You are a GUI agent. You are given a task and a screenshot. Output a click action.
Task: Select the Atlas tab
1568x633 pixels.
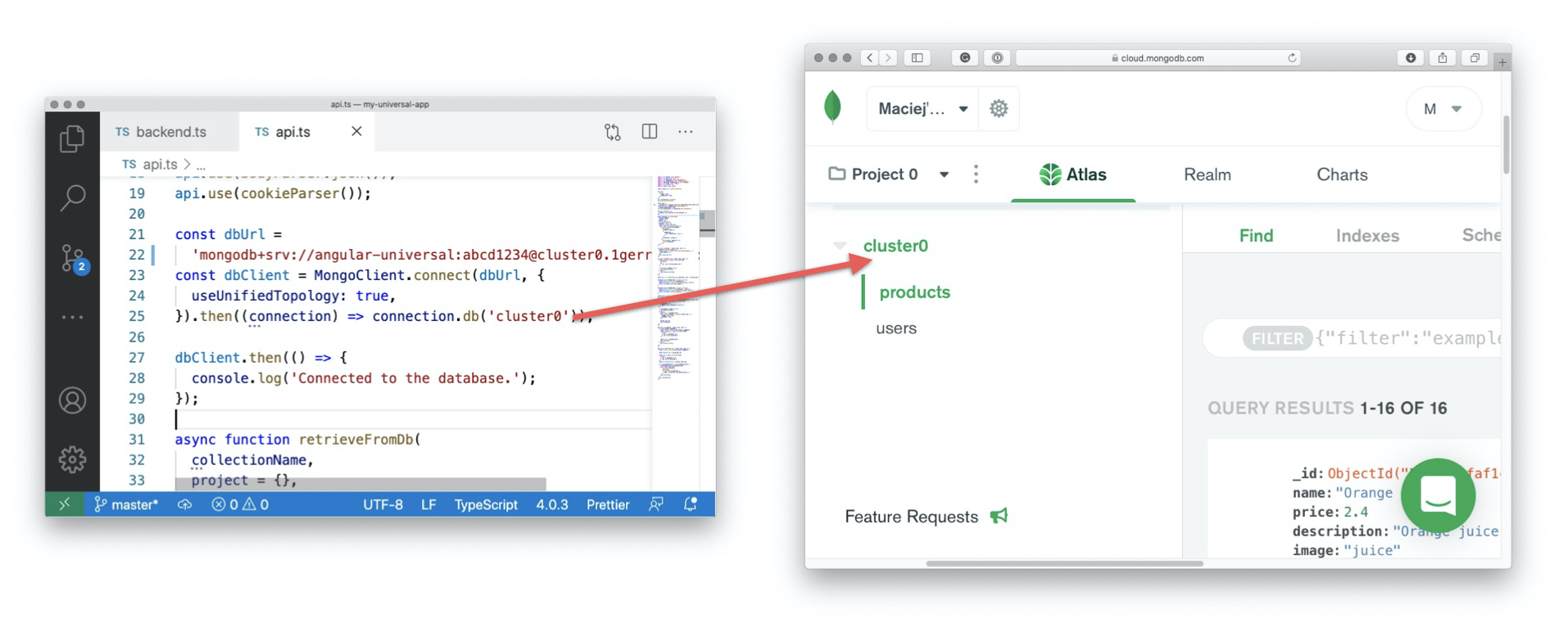1073,174
